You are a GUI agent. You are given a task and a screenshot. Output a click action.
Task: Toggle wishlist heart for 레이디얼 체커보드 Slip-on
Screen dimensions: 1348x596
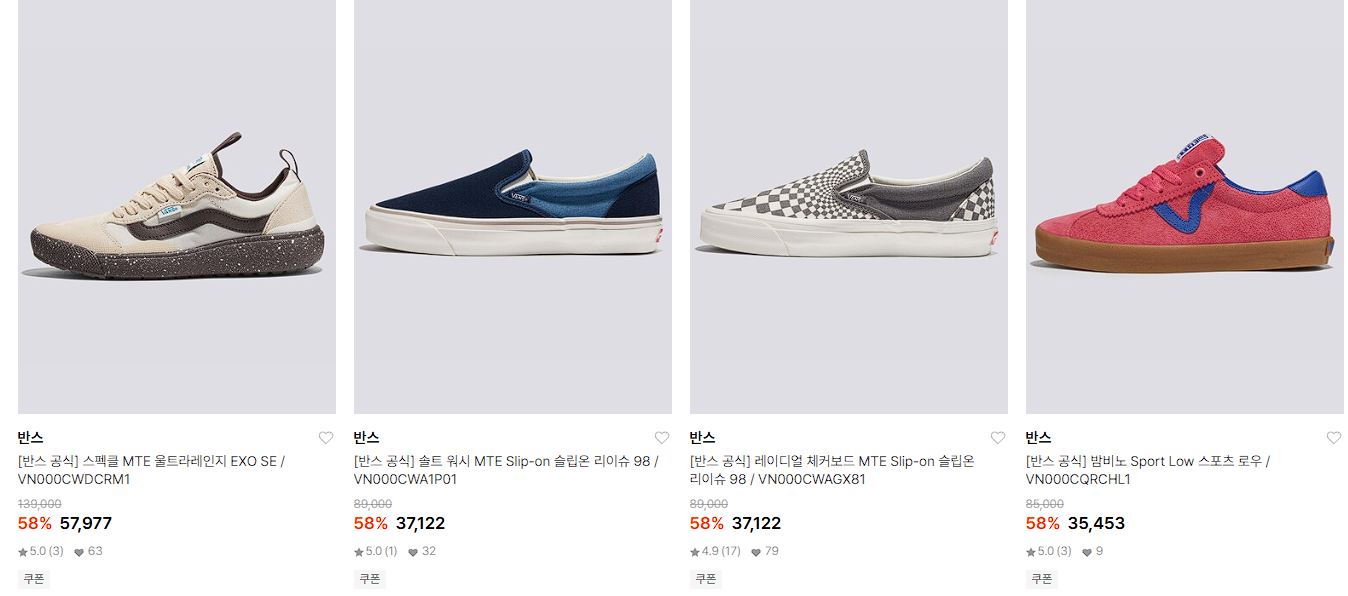(x=998, y=438)
